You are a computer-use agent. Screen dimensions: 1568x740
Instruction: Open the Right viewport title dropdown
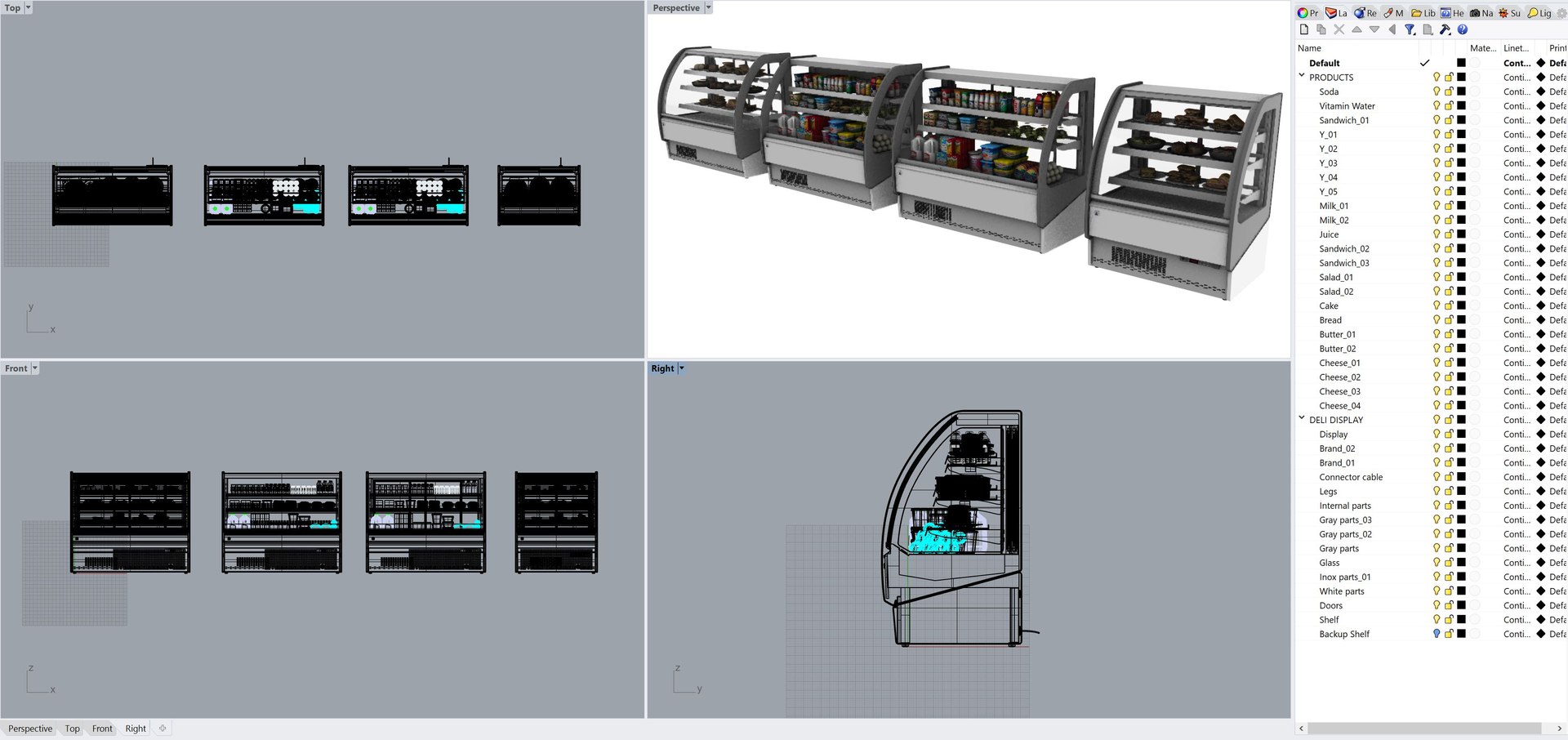pyautogui.click(x=681, y=368)
